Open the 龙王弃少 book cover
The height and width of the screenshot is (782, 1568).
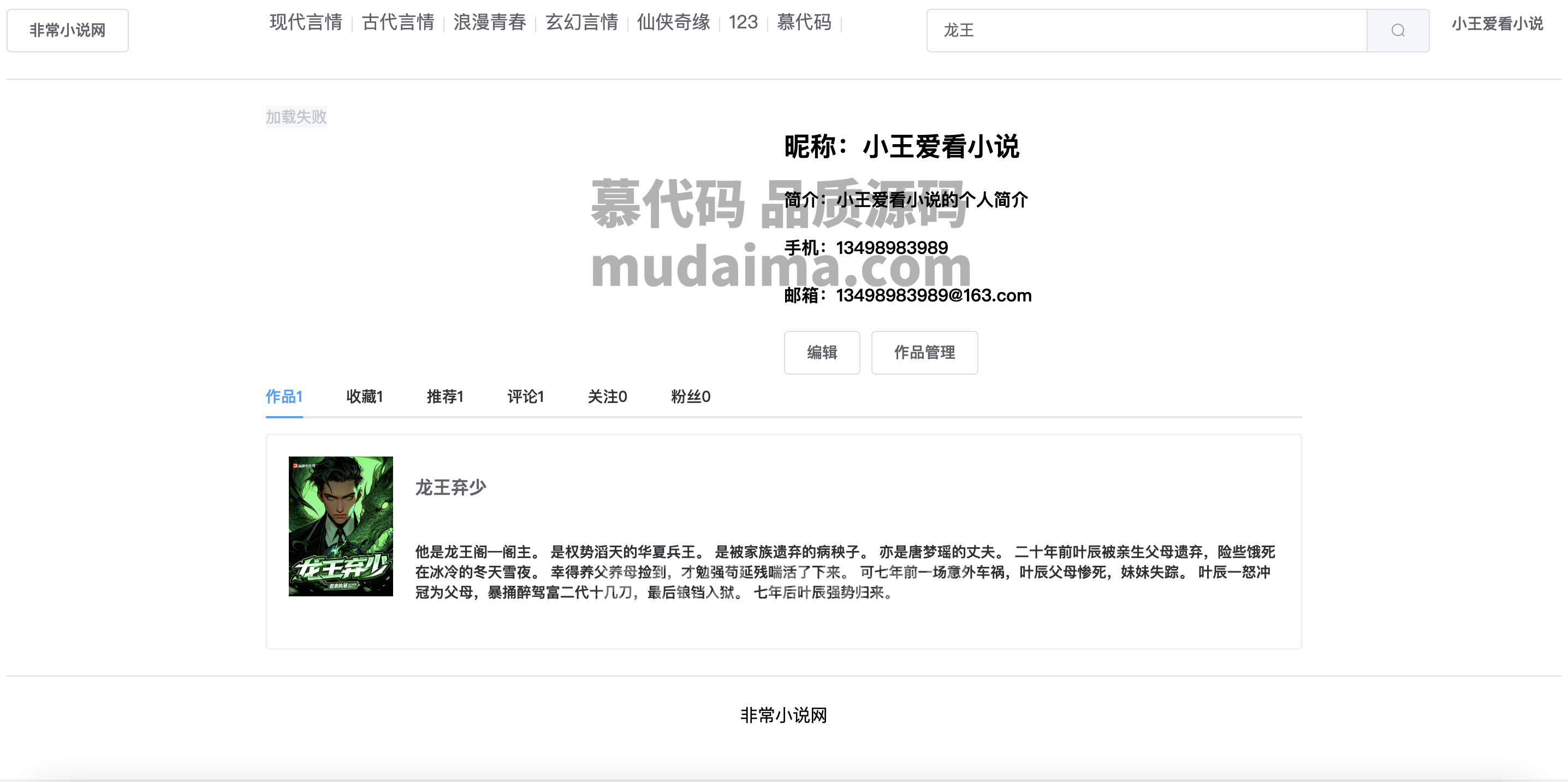[341, 526]
